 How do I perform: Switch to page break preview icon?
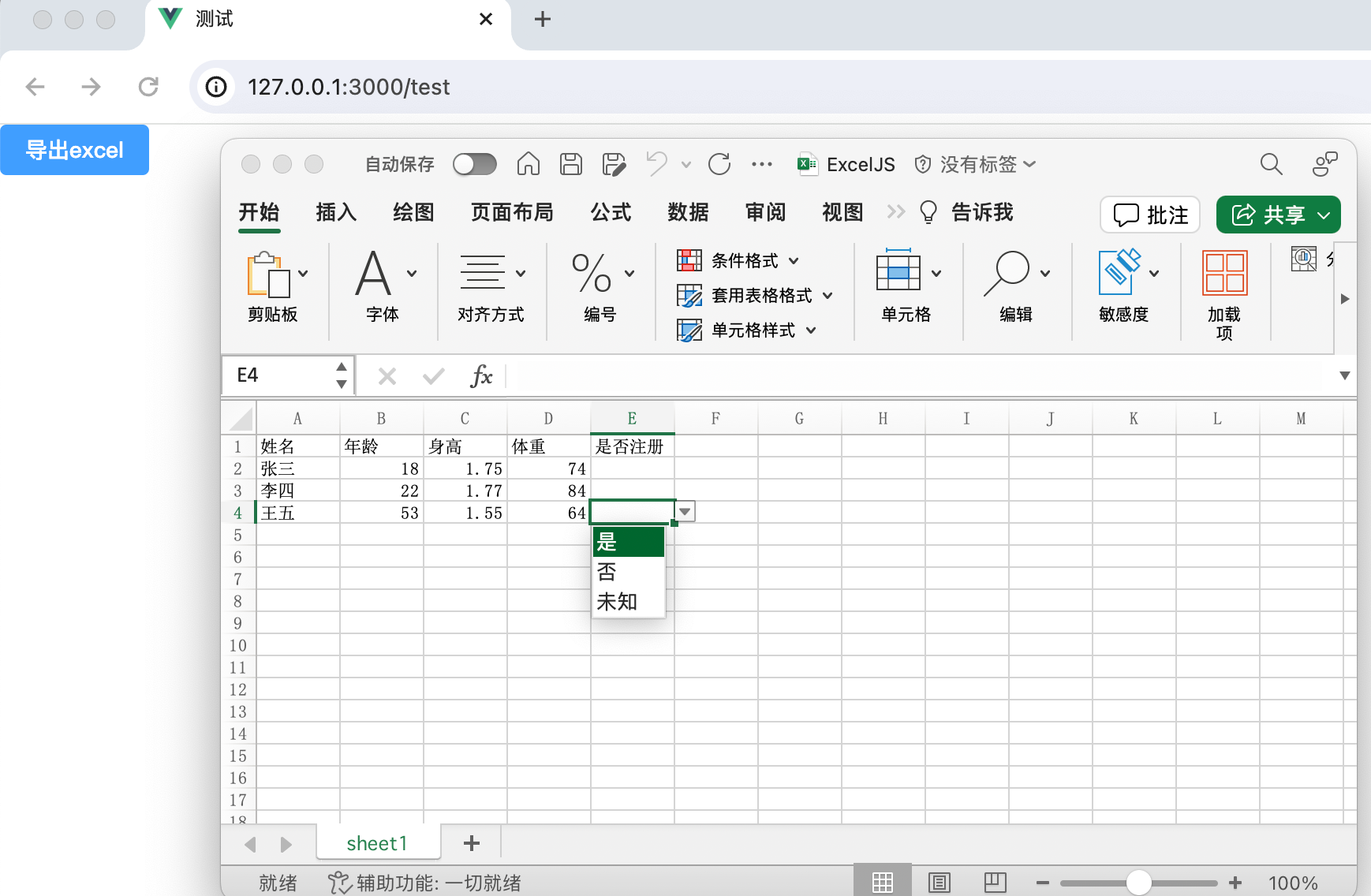coord(996,882)
